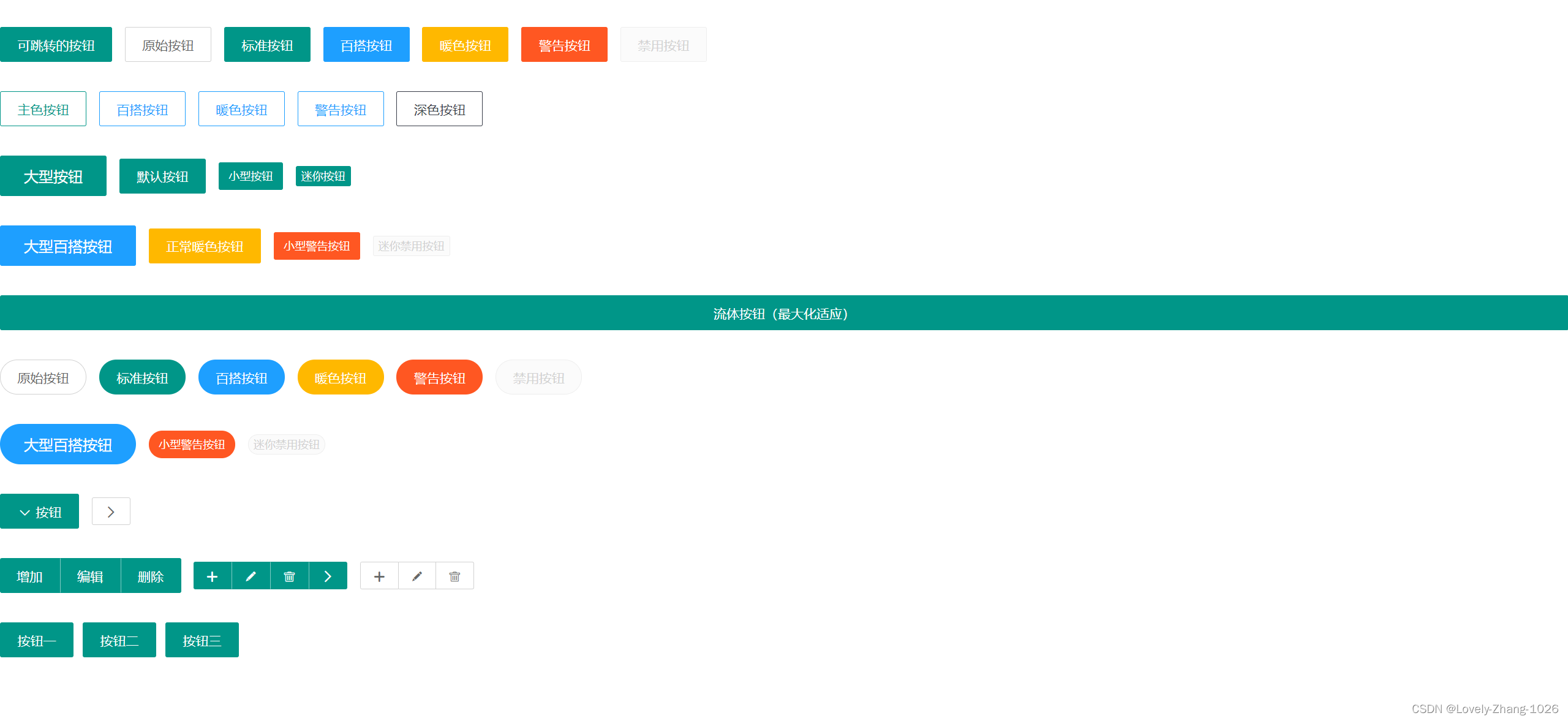Click the large square 大型百搭按钮
1568x721 pixels.
click(x=68, y=246)
